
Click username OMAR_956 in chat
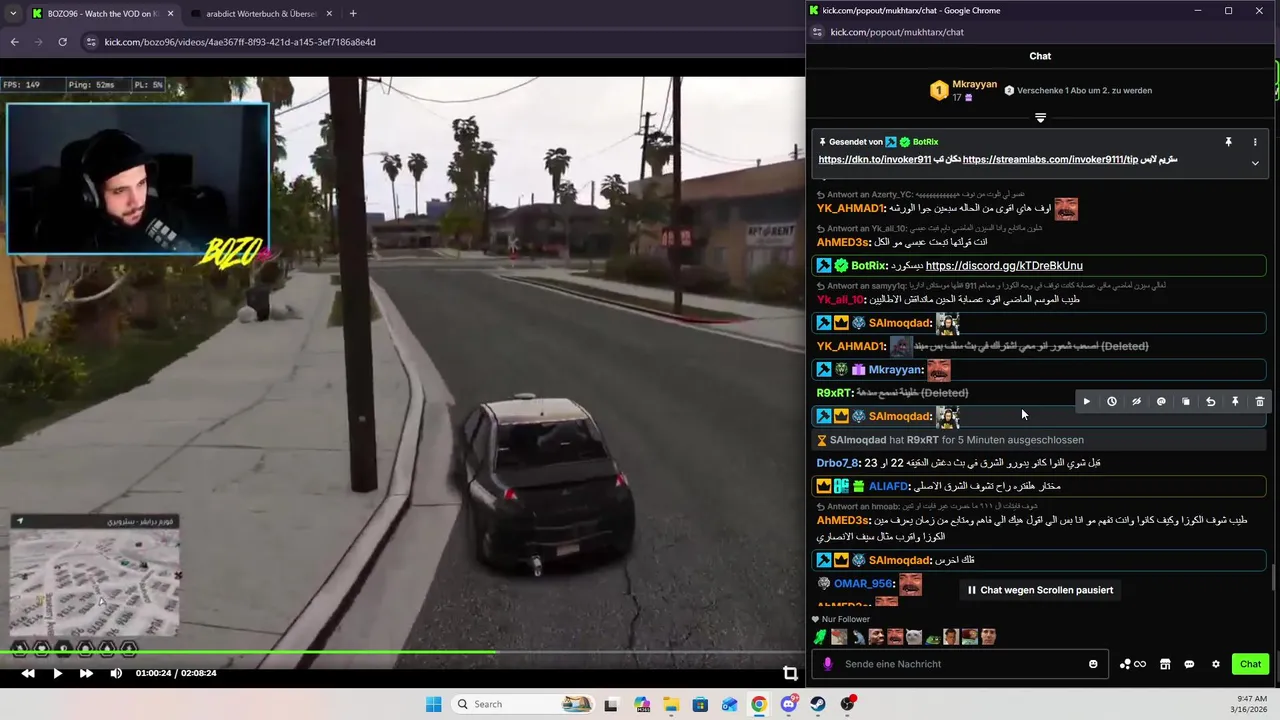[863, 583]
